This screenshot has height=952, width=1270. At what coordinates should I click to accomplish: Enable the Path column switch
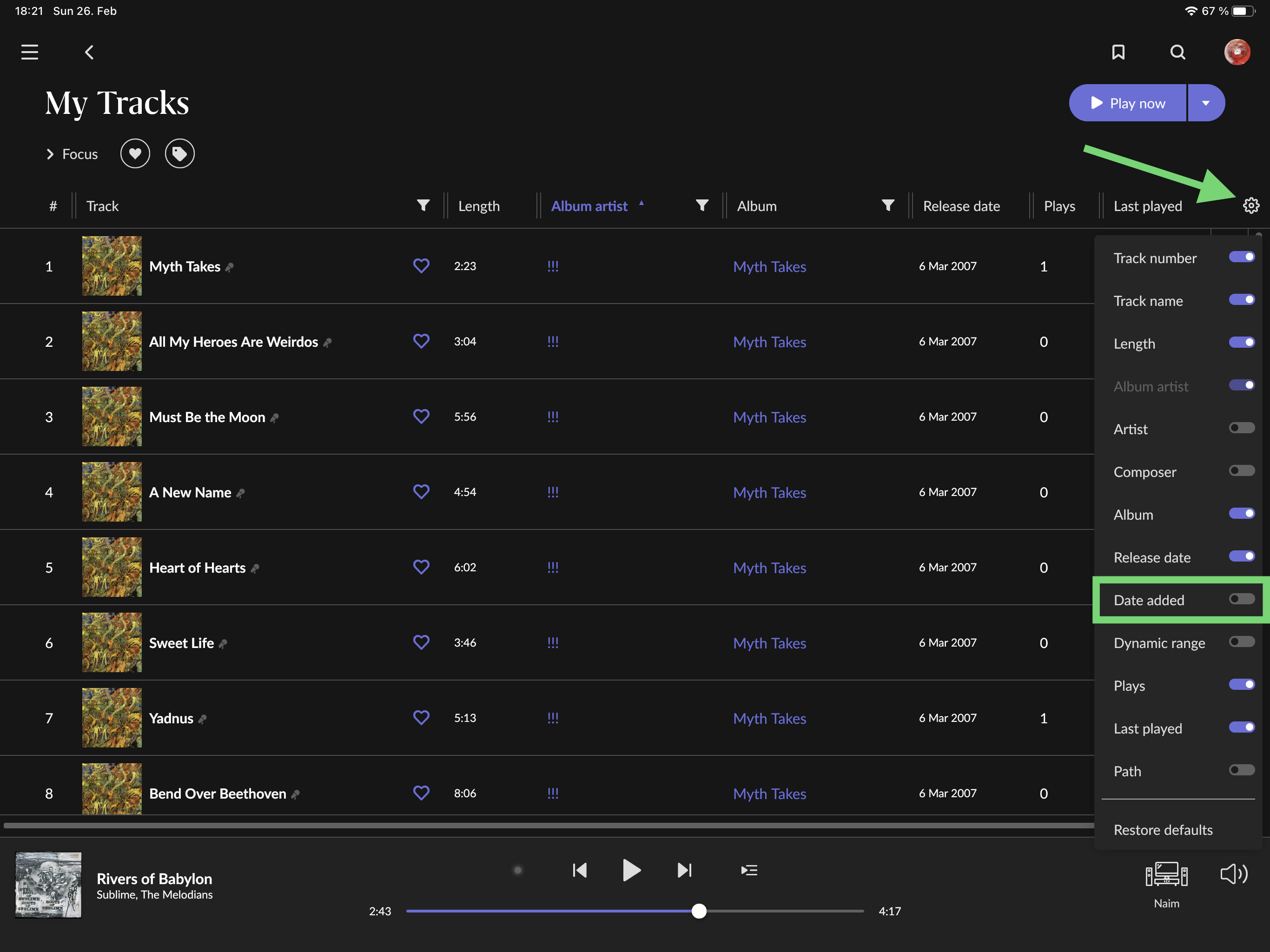[x=1241, y=771]
